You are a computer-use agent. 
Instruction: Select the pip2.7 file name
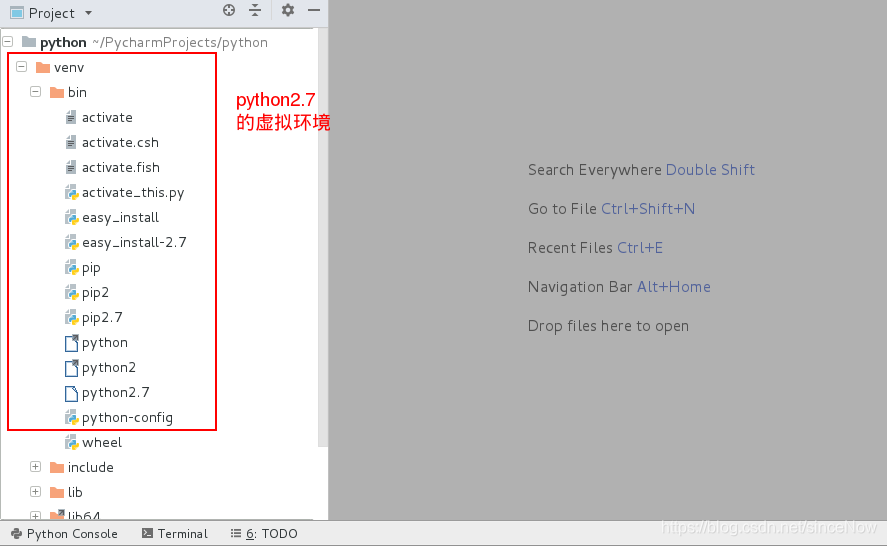coord(102,317)
